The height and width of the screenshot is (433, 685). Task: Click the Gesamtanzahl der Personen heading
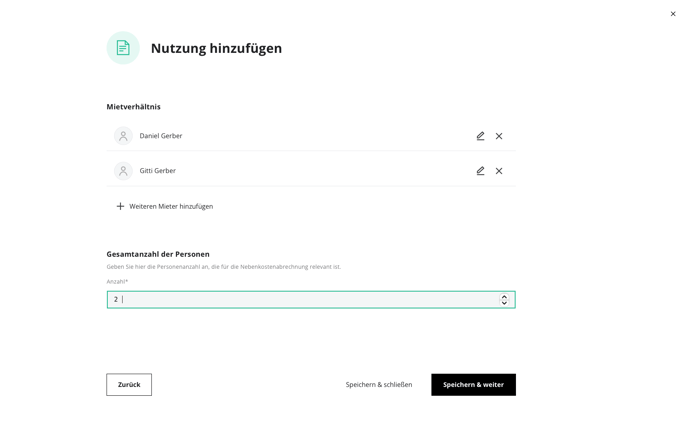[x=158, y=254]
